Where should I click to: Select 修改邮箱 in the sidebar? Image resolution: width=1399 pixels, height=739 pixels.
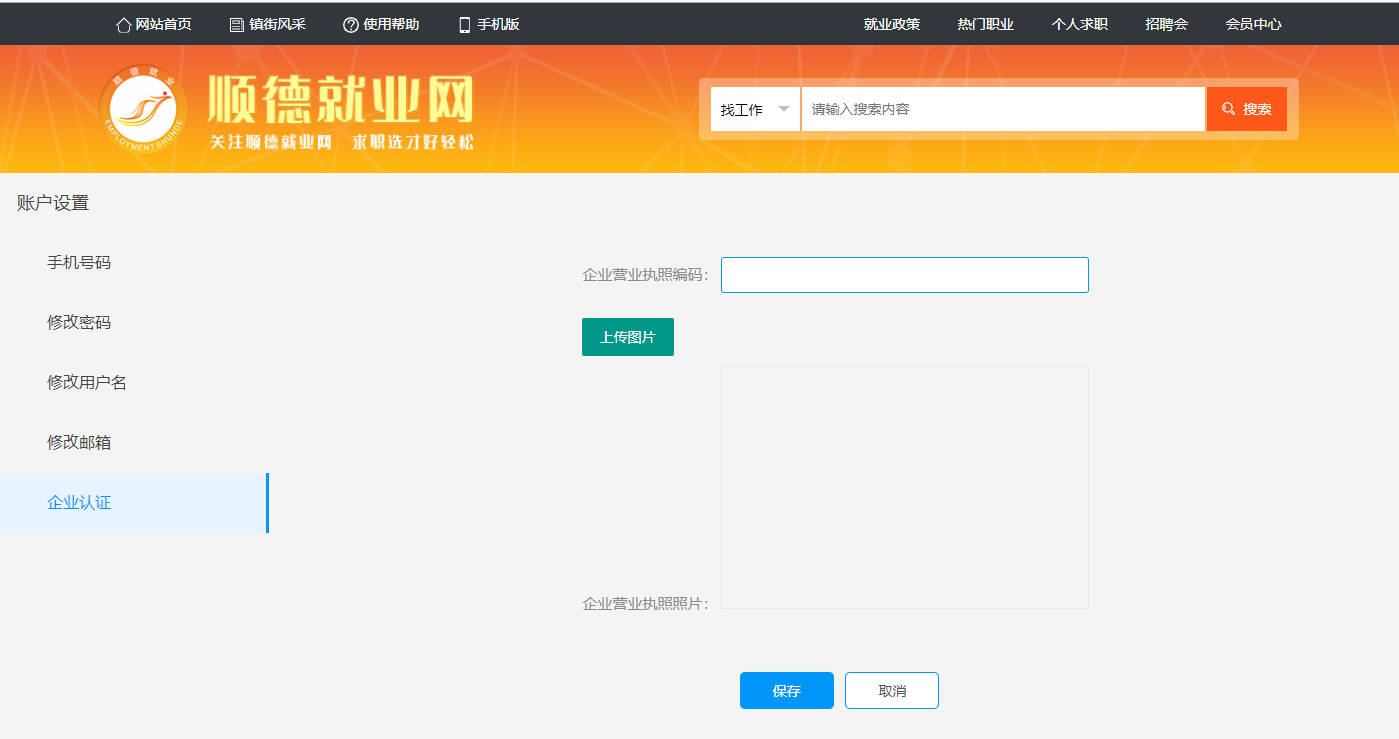[x=79, y=442]
